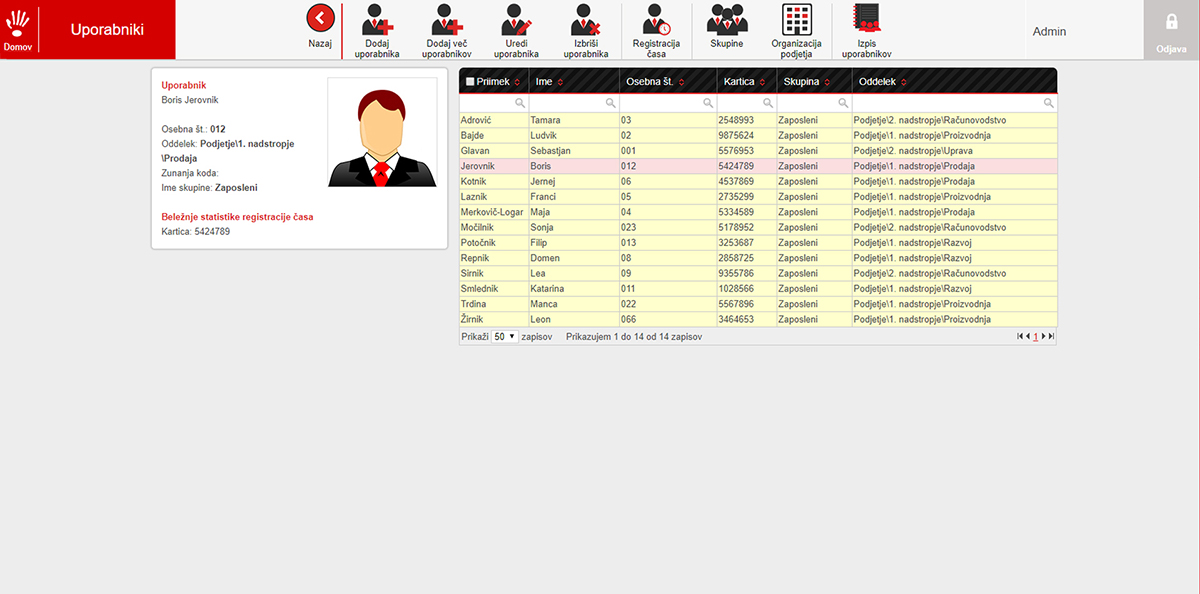Viewport: 1200px width, 594px height.
Task: Click Uredi uporabnika icon
Action: click(516, 20)
